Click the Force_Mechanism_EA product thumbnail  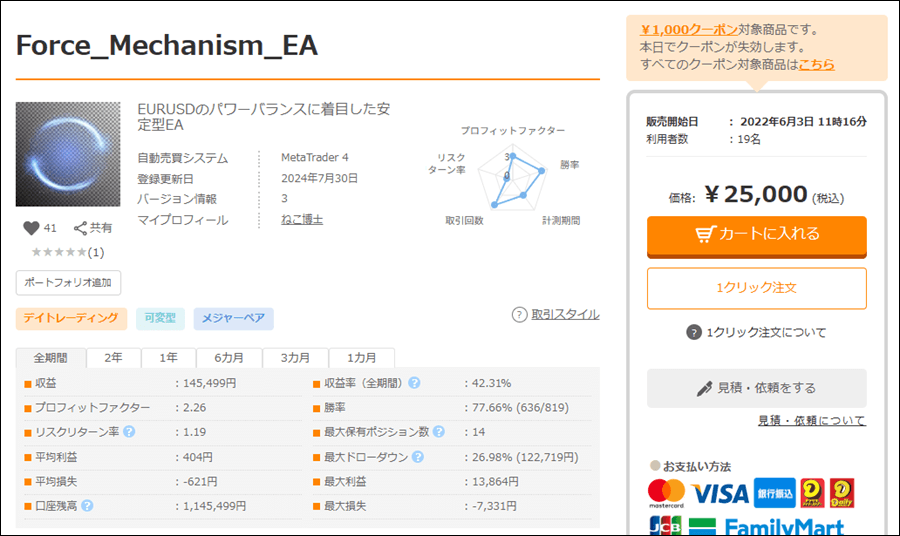[68, 154]
